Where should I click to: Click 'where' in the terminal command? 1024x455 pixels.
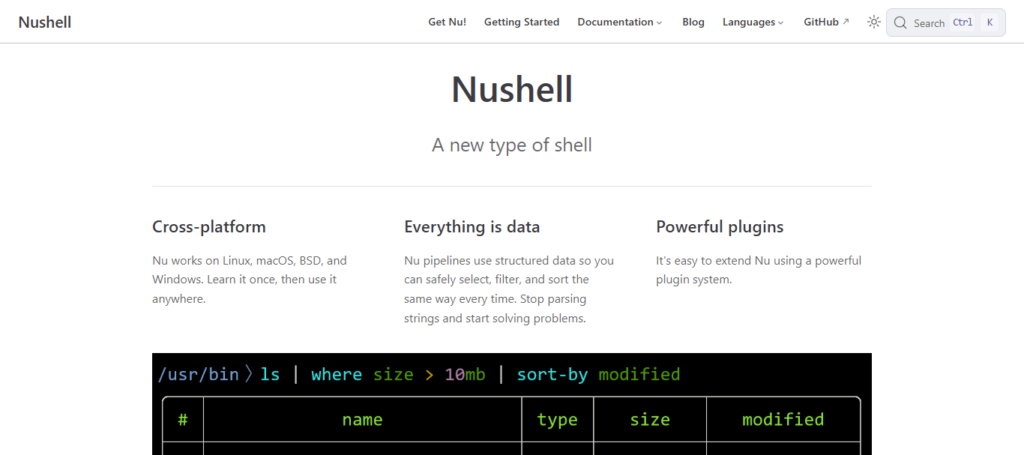[336, 375]
